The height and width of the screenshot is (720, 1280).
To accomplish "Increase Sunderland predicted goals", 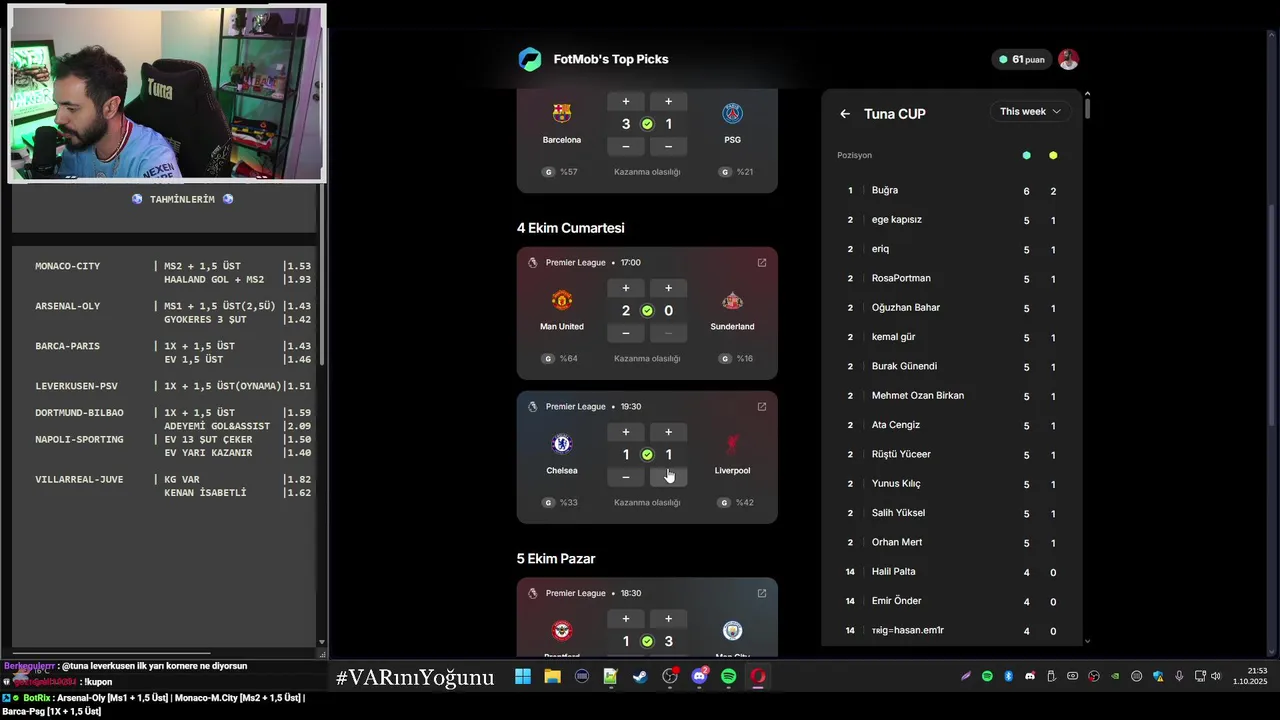I will click(x=668, y=288).
